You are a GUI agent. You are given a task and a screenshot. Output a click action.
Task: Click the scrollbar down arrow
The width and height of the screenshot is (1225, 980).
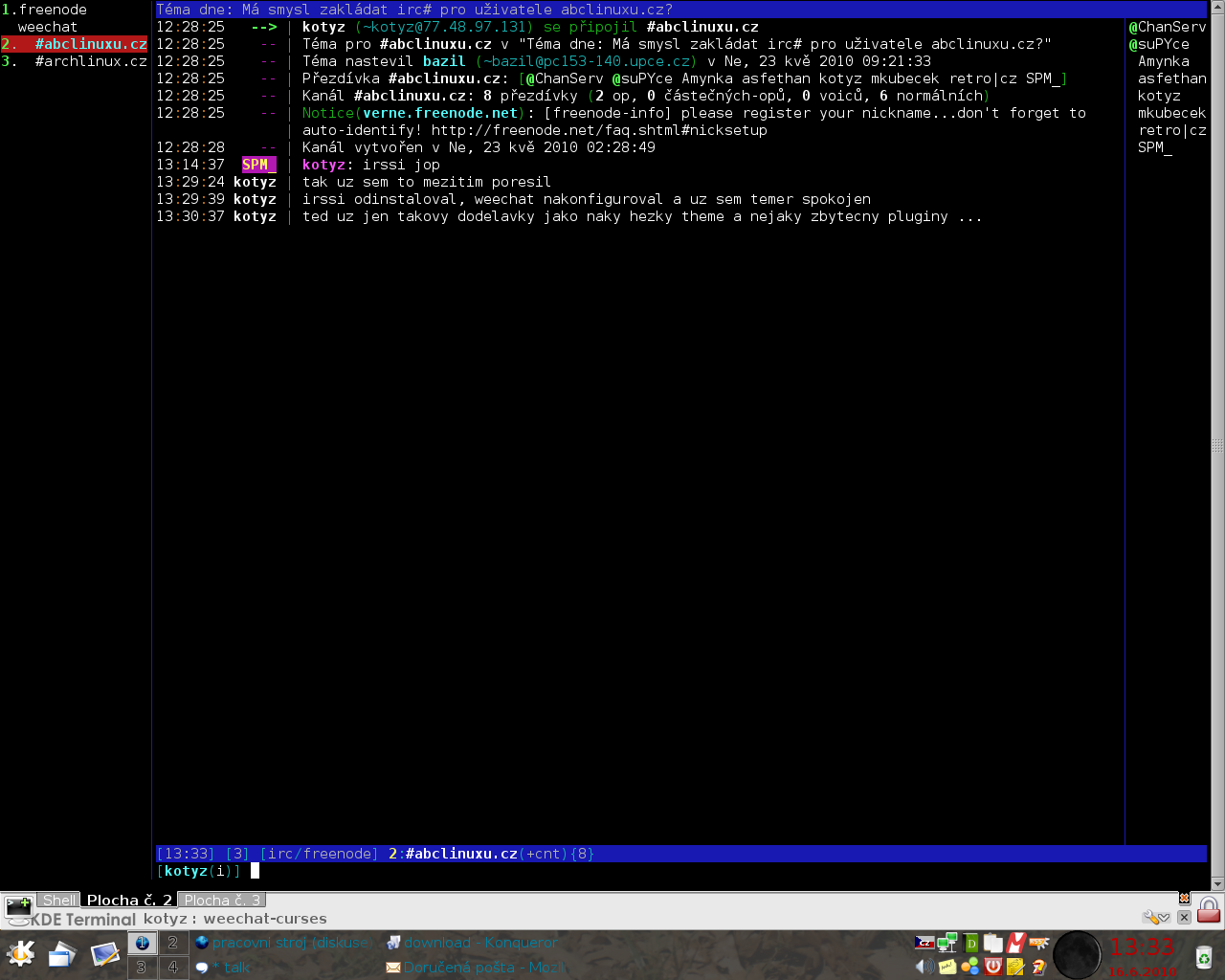1217,884
